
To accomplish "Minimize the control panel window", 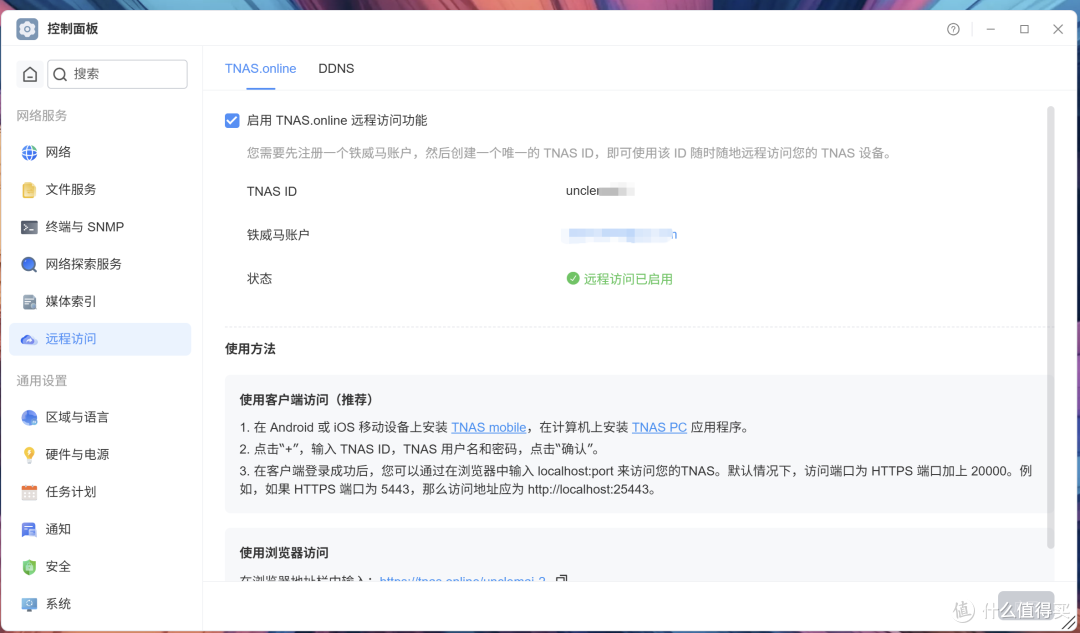I will [990, 29].
